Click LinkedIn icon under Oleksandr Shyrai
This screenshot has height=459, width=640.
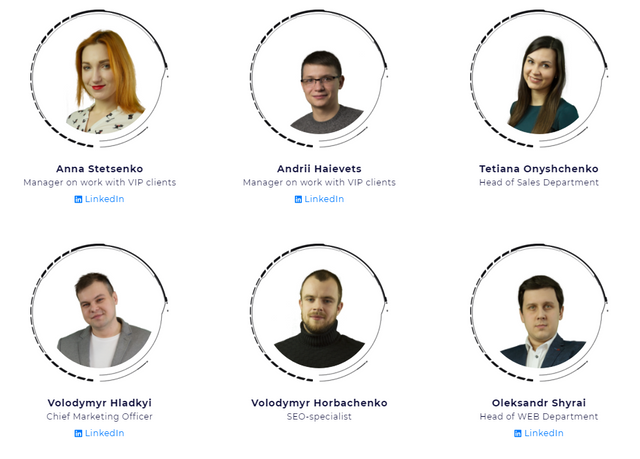(518, 433)
